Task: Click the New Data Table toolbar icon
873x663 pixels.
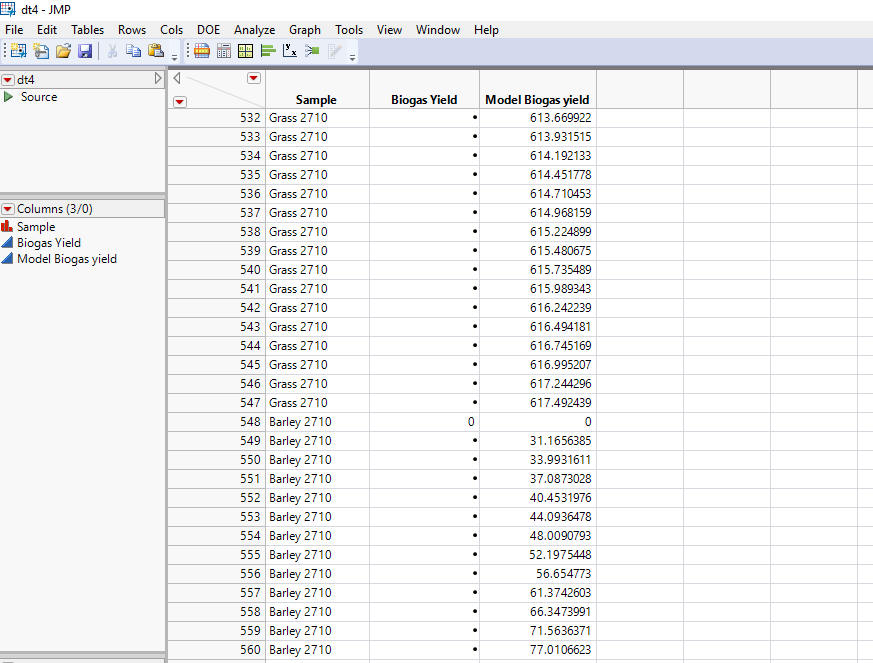Action: click(x=18, y=51)
